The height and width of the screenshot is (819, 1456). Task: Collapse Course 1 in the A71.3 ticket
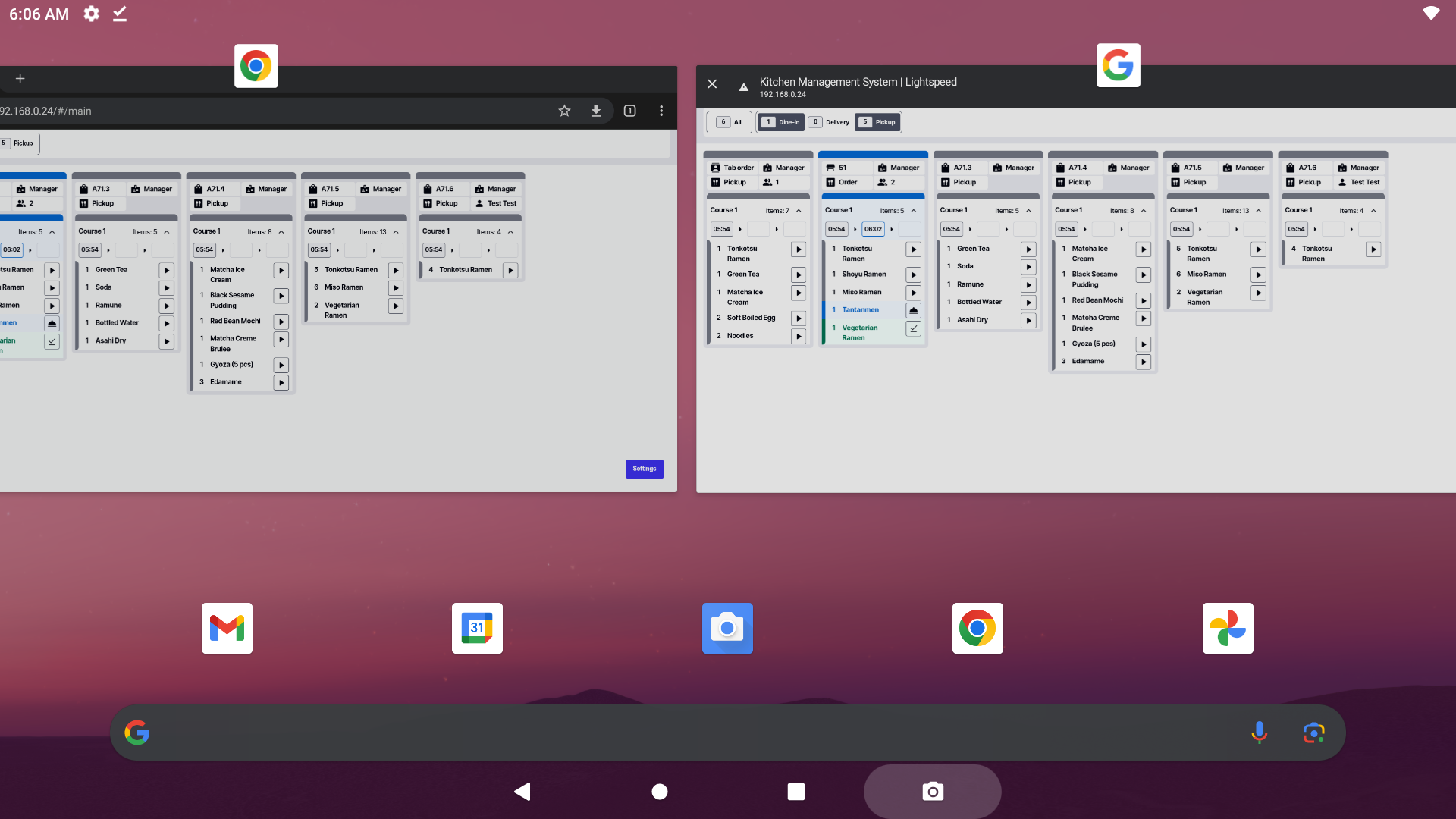click(x=1028, y=211)
